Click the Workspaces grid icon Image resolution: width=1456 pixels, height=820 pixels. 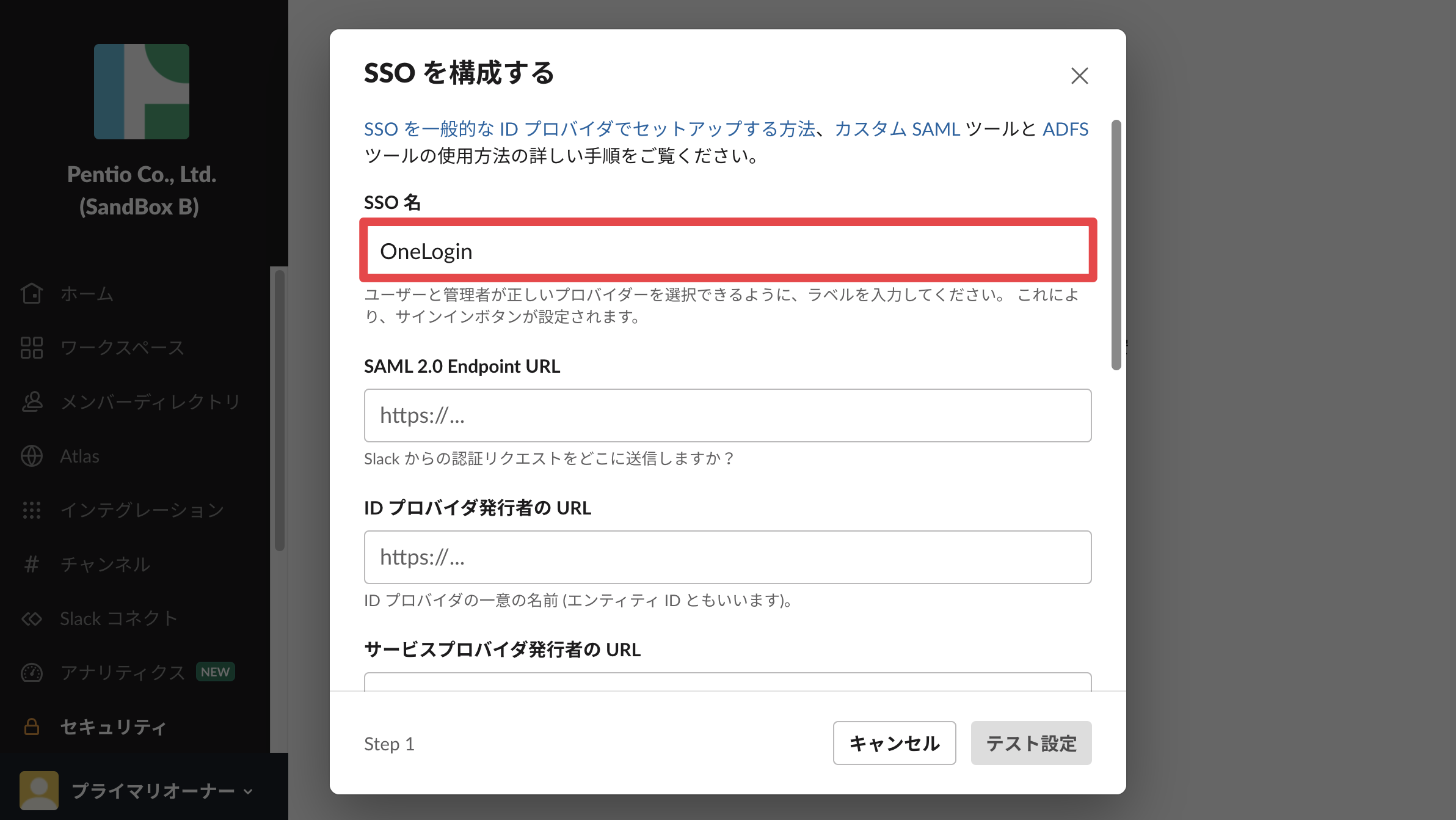pyautogui.click(x=32, y=347)
